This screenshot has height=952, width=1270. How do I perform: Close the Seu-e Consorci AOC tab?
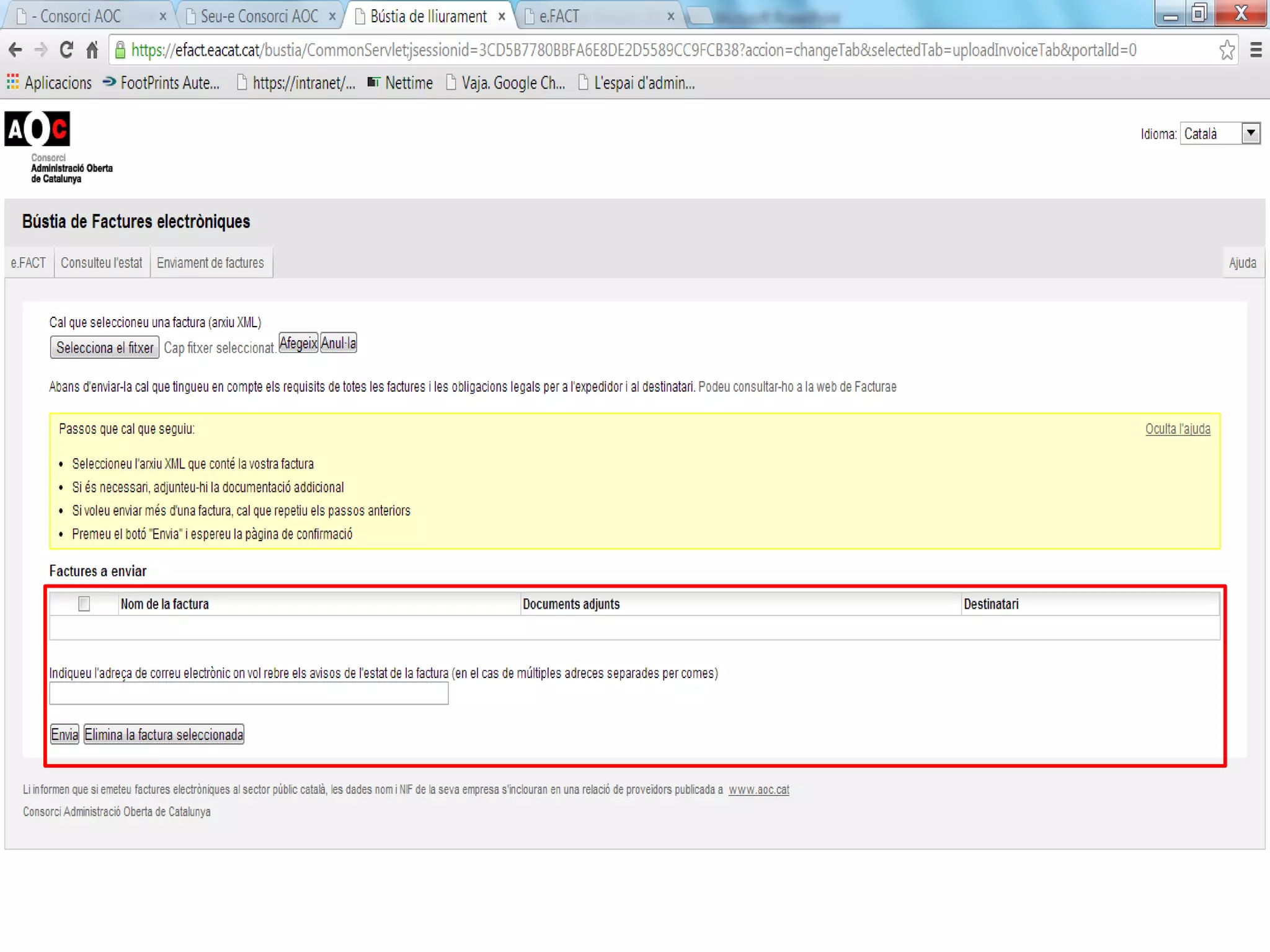pos(332,17)
